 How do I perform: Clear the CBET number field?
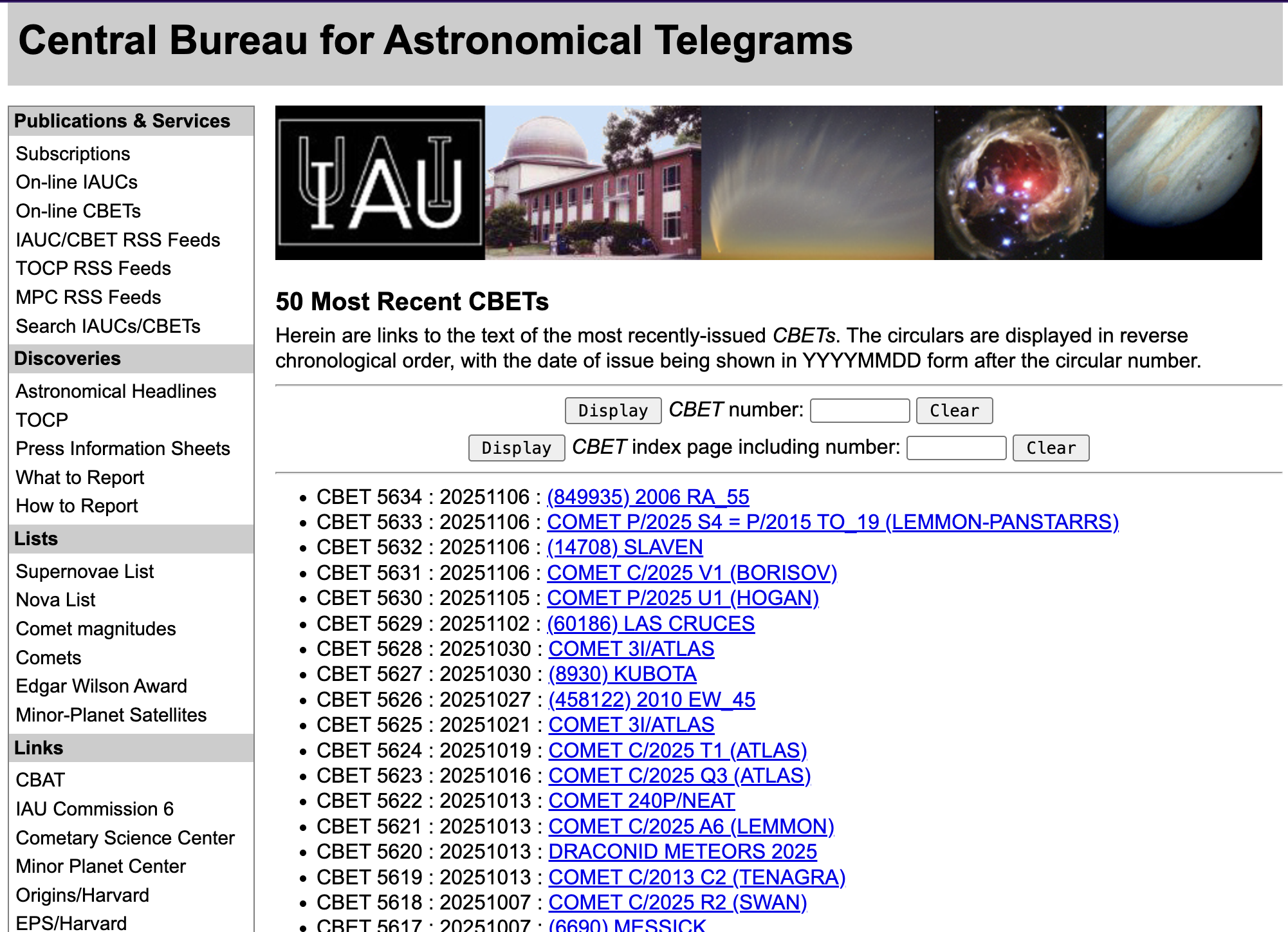[953, 411]
